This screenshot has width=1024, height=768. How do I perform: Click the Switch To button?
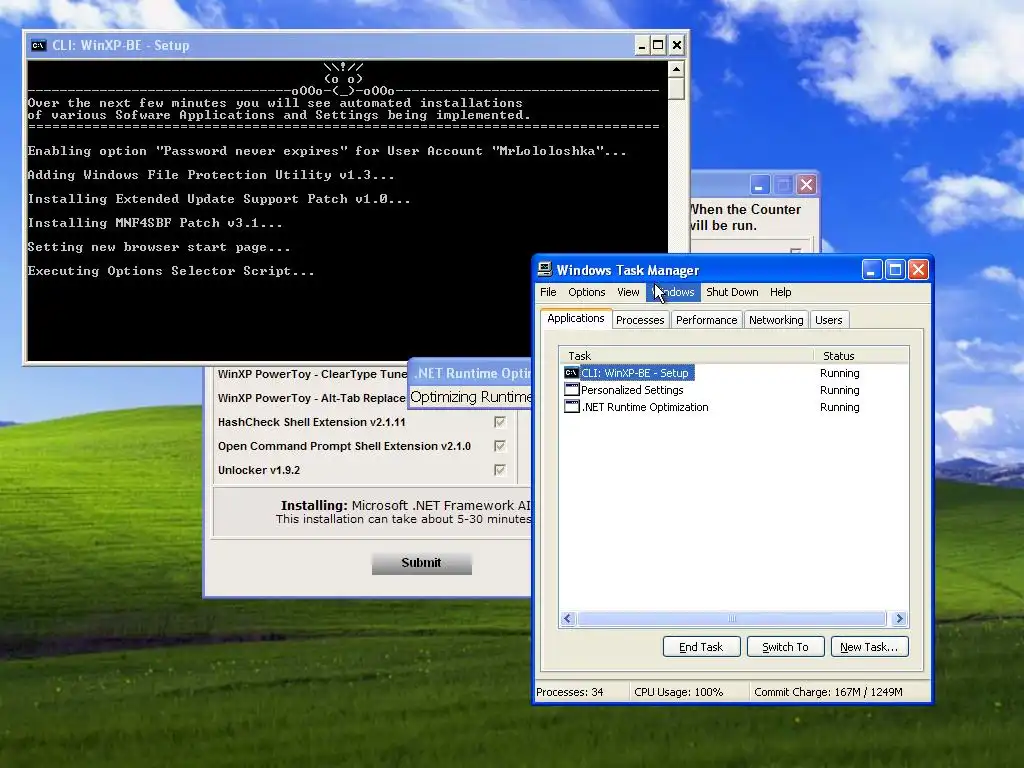click(x=786, y=647)
